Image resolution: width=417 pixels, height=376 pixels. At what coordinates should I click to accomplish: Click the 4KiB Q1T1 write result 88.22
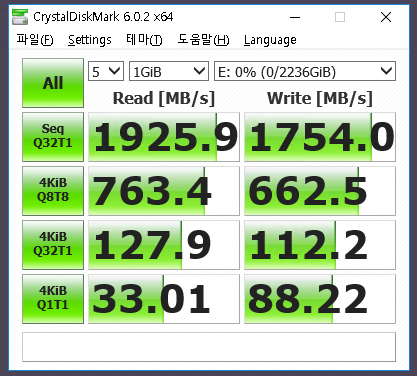[x=320, y=299]
